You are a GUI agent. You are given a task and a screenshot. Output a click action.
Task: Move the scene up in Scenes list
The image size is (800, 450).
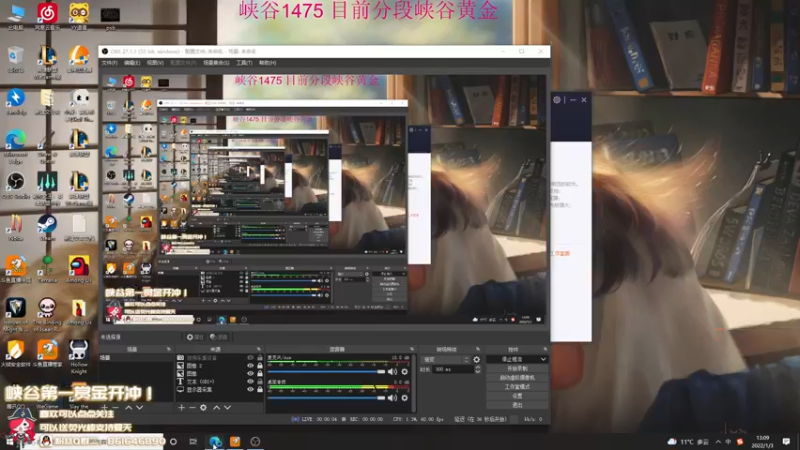(129, 408)
